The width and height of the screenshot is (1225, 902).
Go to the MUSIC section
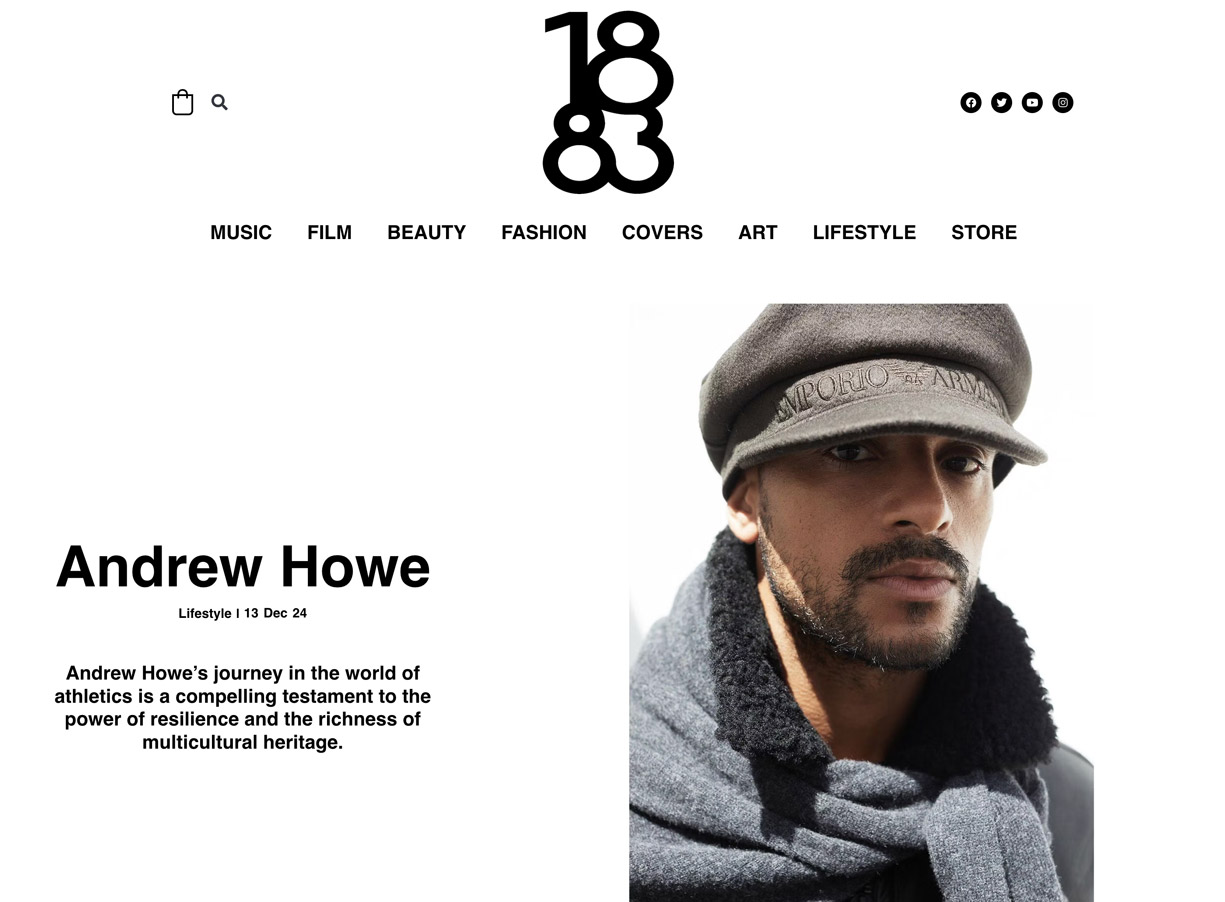click(x=241, y=232)
